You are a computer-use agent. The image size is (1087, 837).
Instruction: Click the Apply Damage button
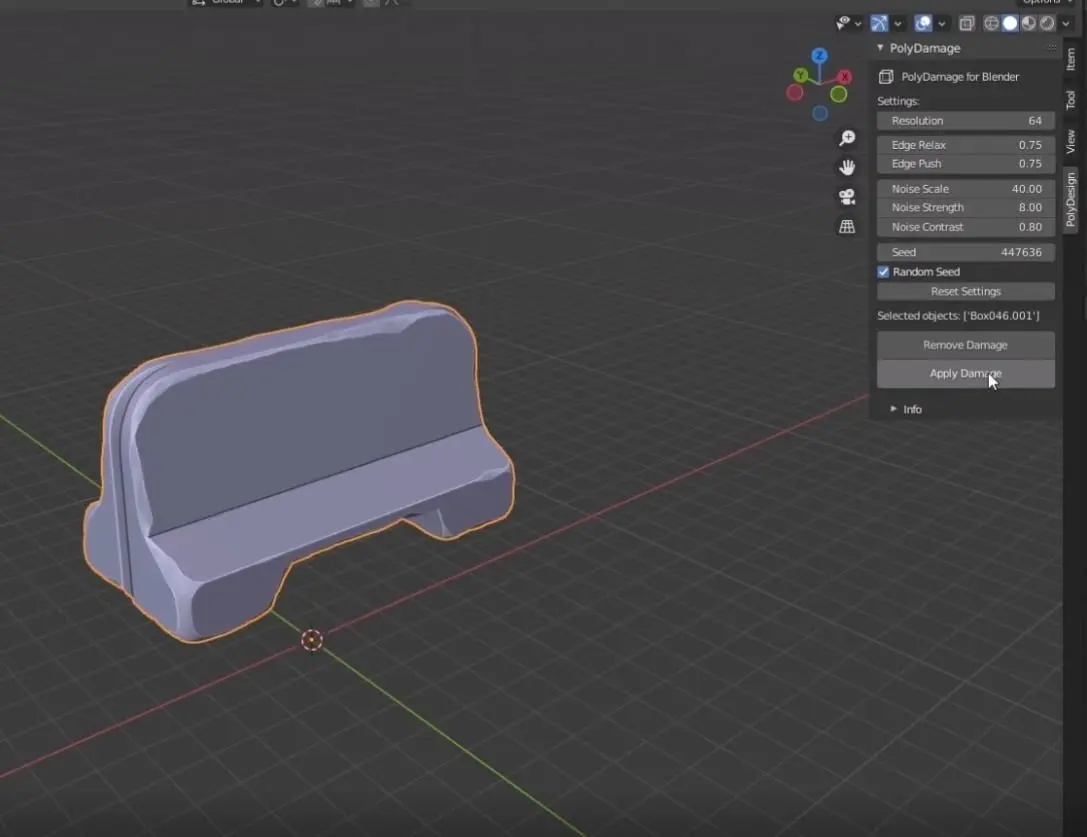point(966,374)
